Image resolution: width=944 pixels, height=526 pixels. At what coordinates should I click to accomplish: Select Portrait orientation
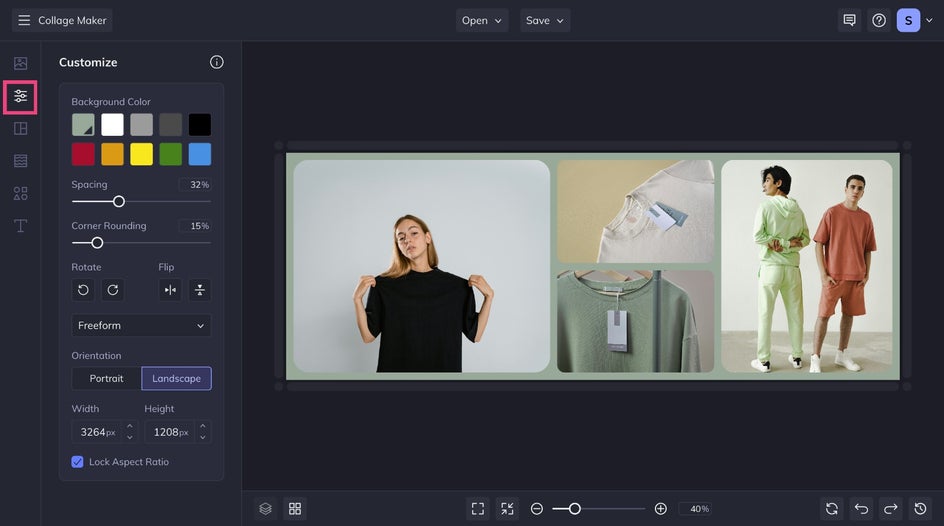coord(107,379)
